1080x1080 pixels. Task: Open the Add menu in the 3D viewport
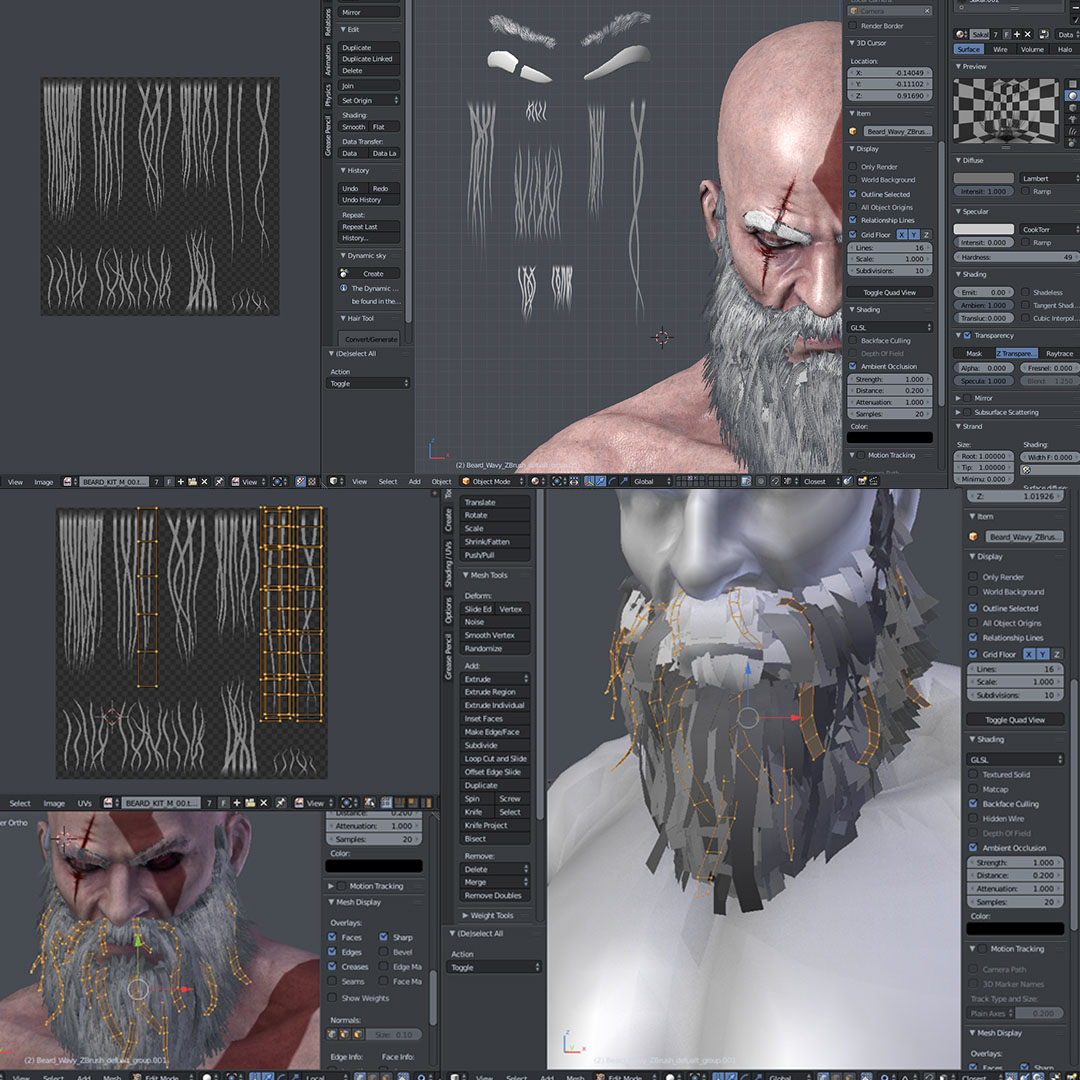tap(414, 481)
